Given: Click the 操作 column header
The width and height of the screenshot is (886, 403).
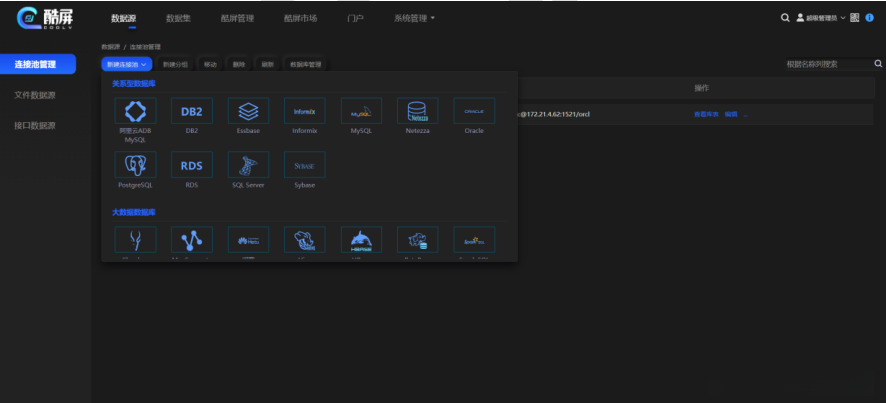Looking at the screenshot, I should [702, 88].
